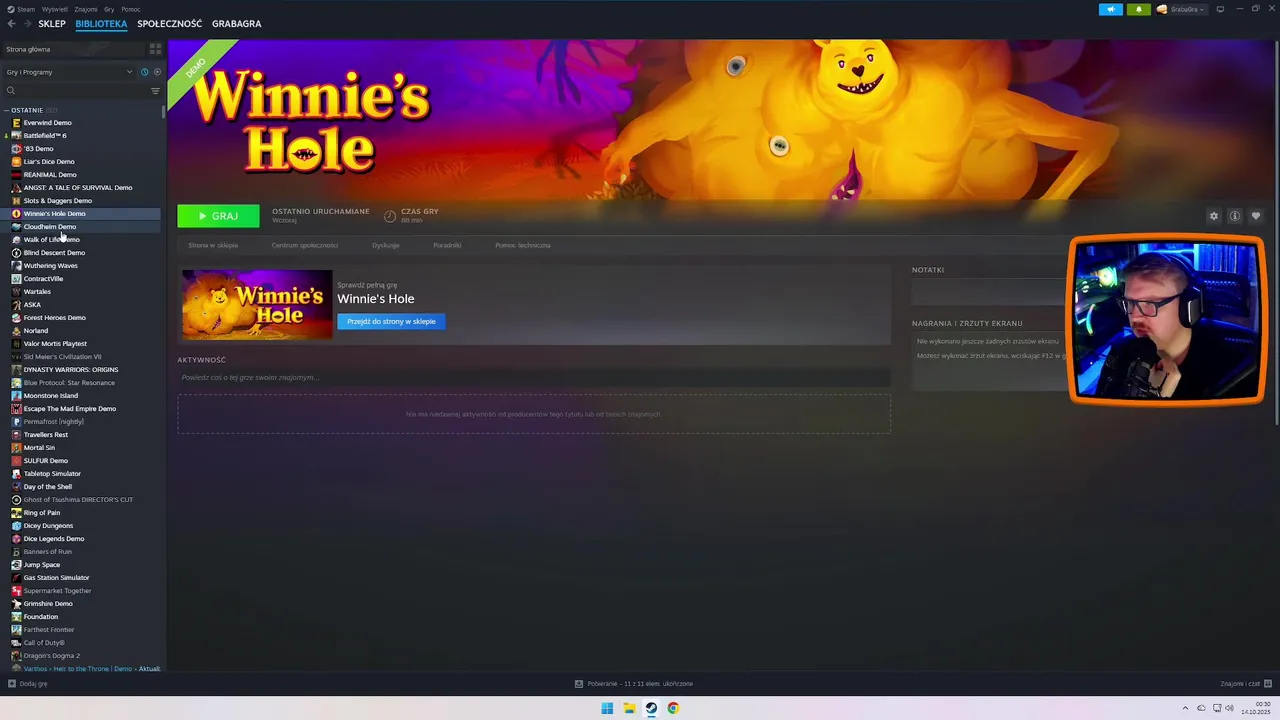
Task: Select Moonstone Island in library list
Action: coord(50,396)
